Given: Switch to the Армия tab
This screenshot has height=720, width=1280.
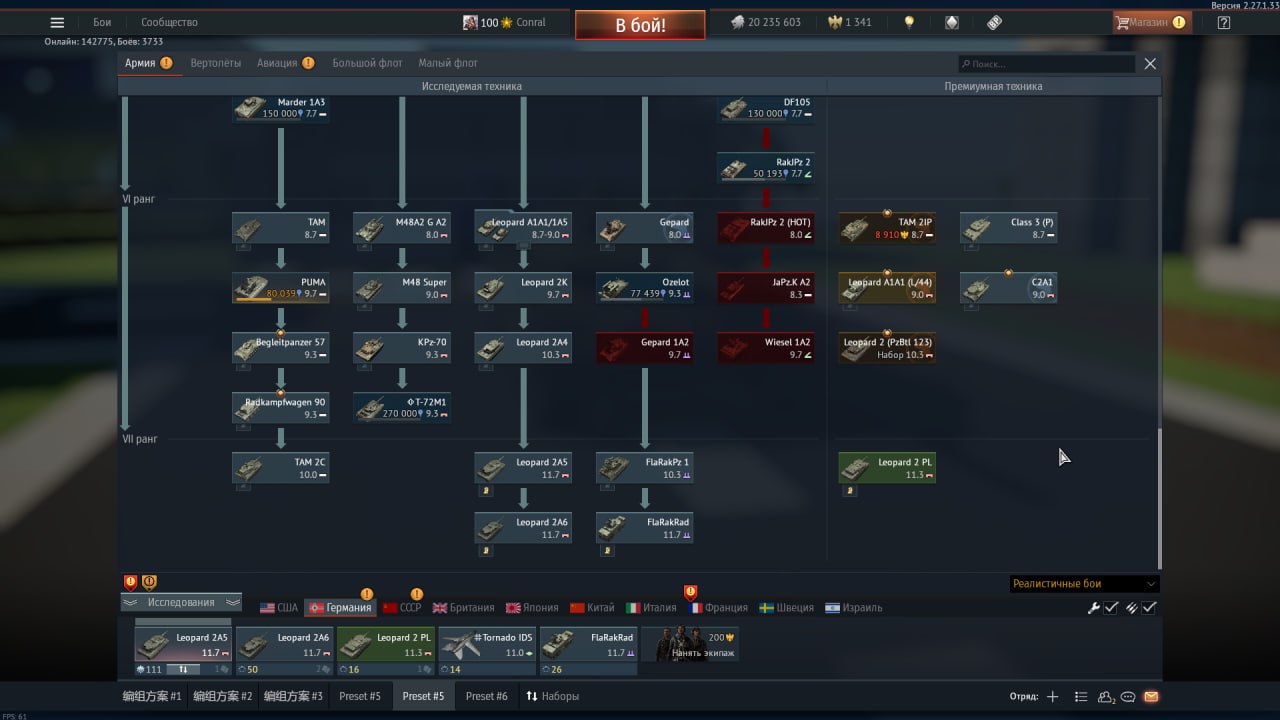Looking at the screenshot, I should coord(148,63).
